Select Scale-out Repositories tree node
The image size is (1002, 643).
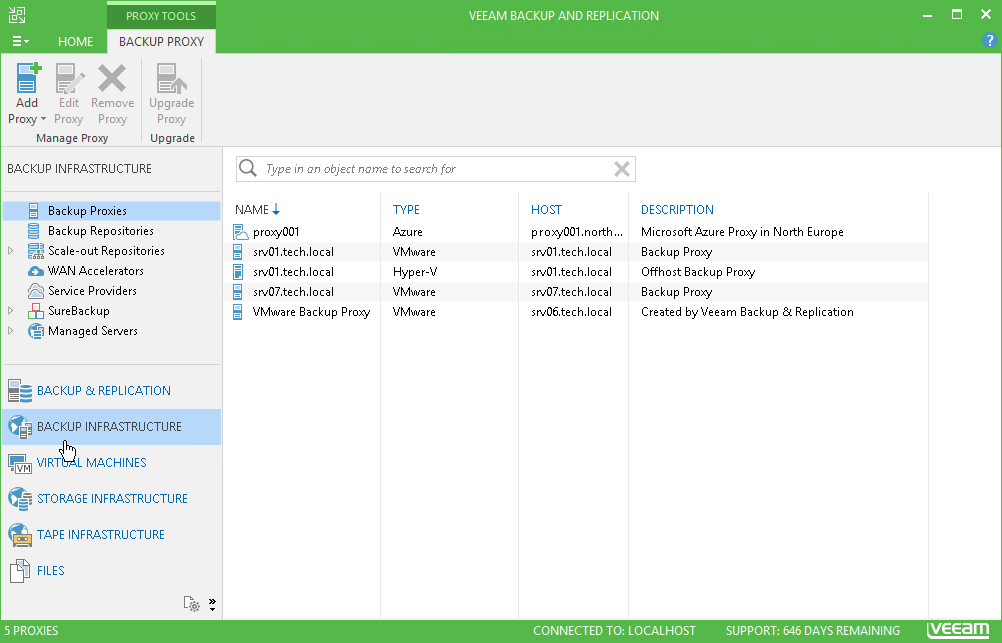point(106,251)
